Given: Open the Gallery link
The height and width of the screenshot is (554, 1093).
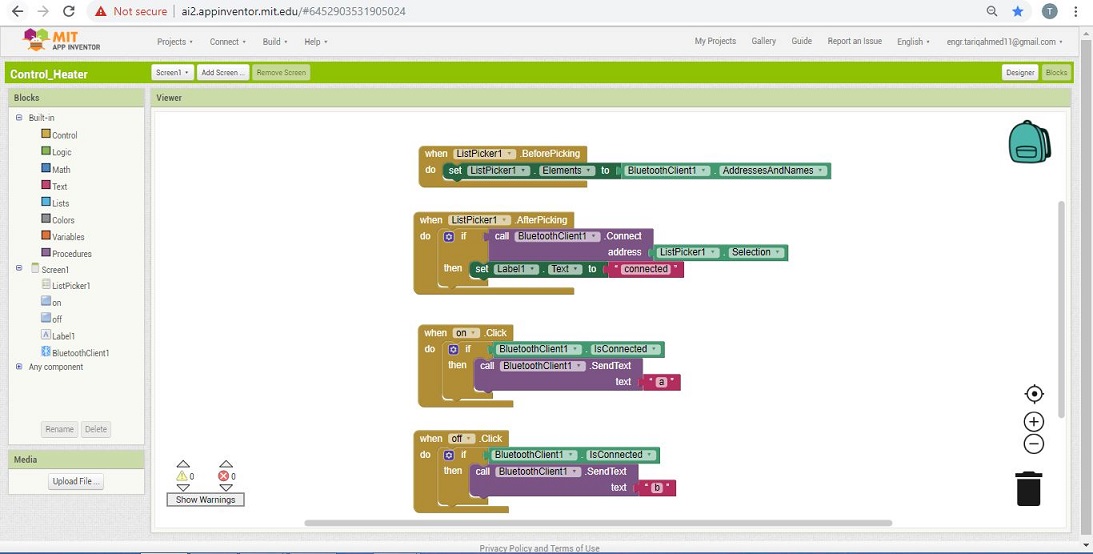Looking at the screenshot, I should (x=763, y=41).
